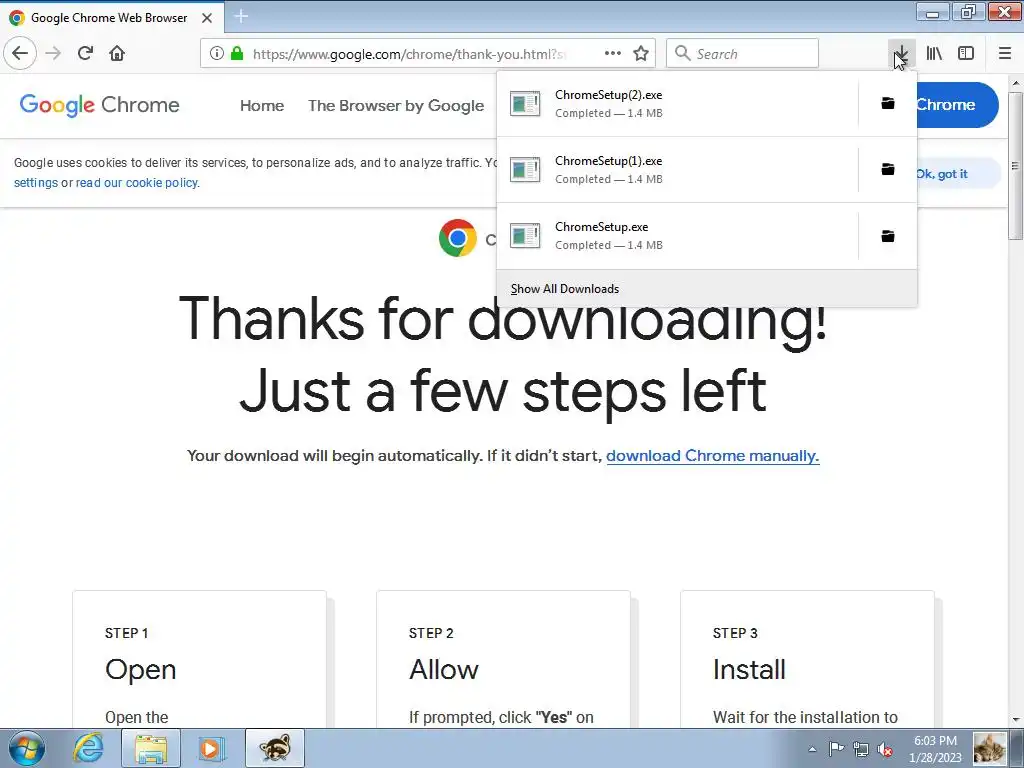Click the STEP 1 Open card

(x=199, y=659)
